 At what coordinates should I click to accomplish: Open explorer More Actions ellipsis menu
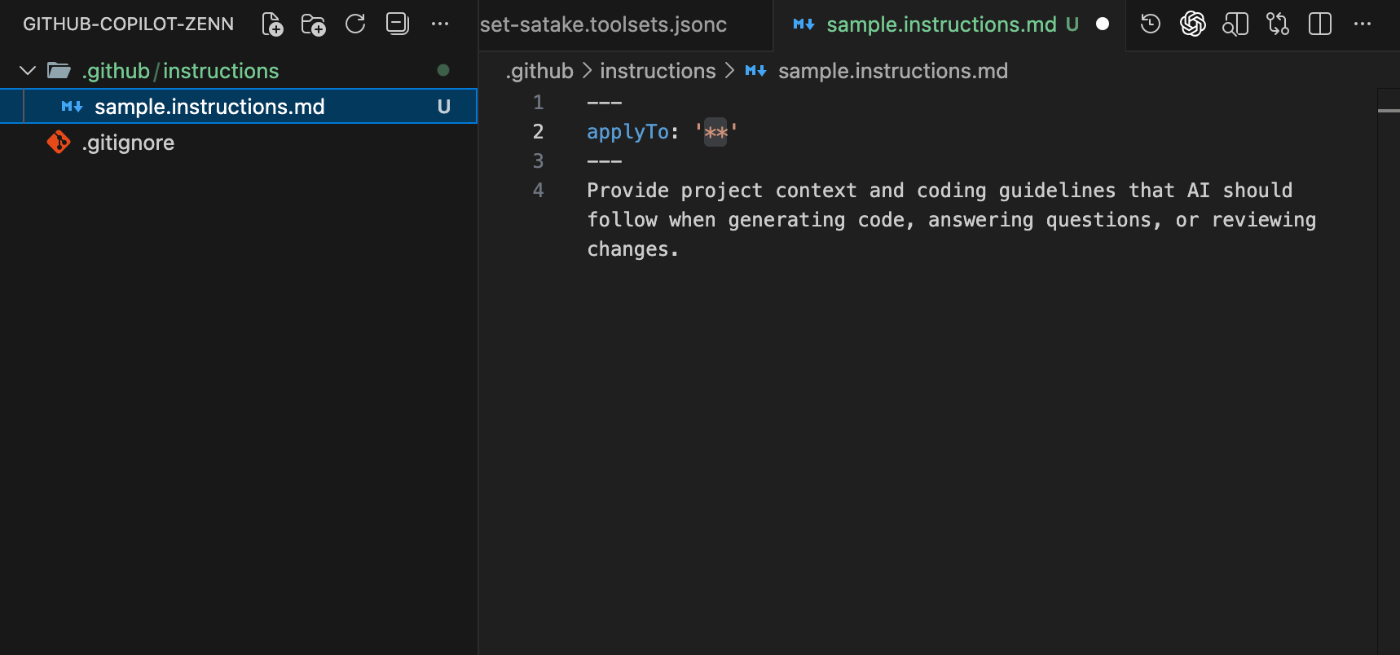click(439, 24)
